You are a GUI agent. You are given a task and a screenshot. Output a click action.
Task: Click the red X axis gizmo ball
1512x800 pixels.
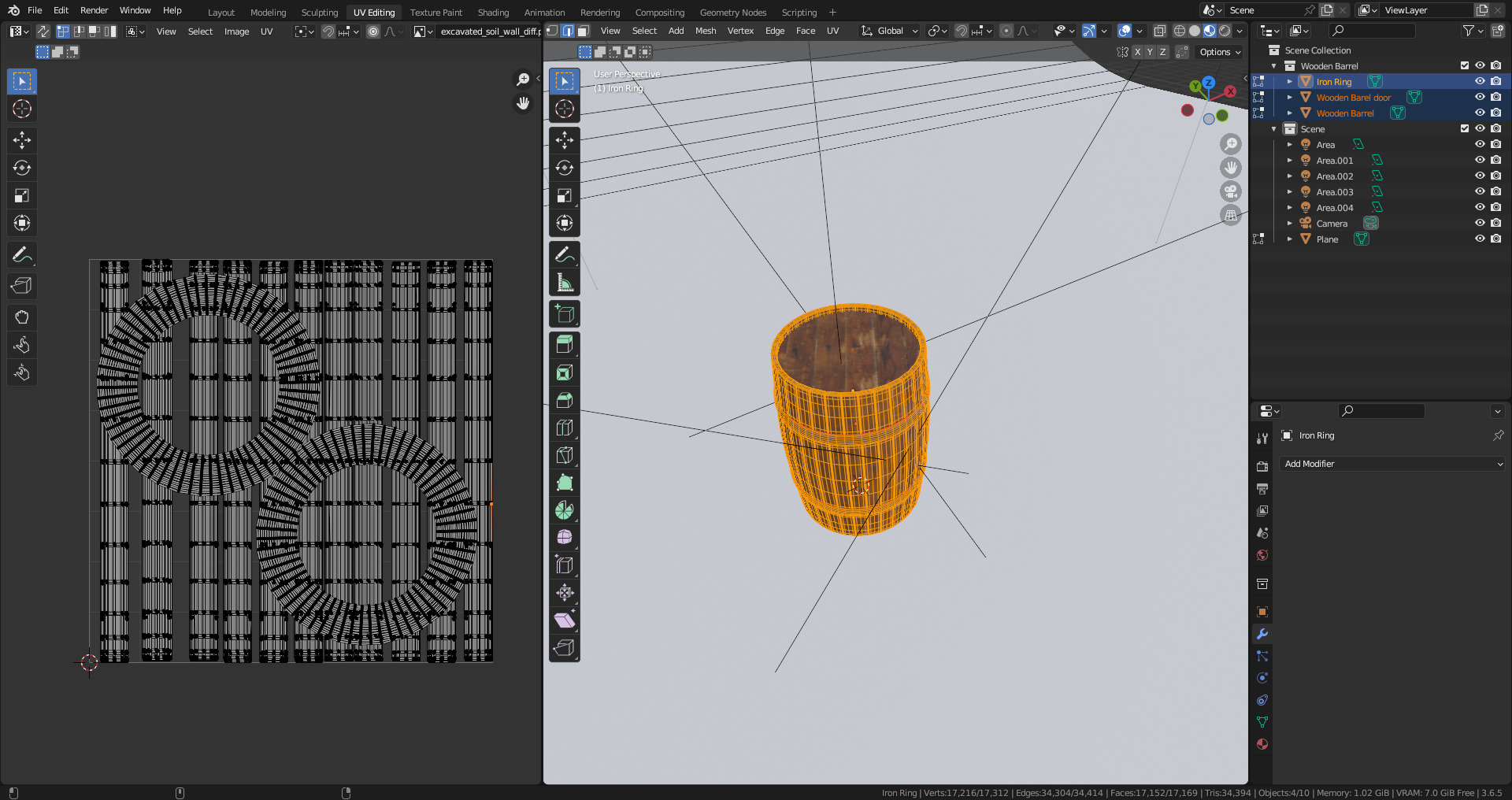click(x=1230, y=91)
